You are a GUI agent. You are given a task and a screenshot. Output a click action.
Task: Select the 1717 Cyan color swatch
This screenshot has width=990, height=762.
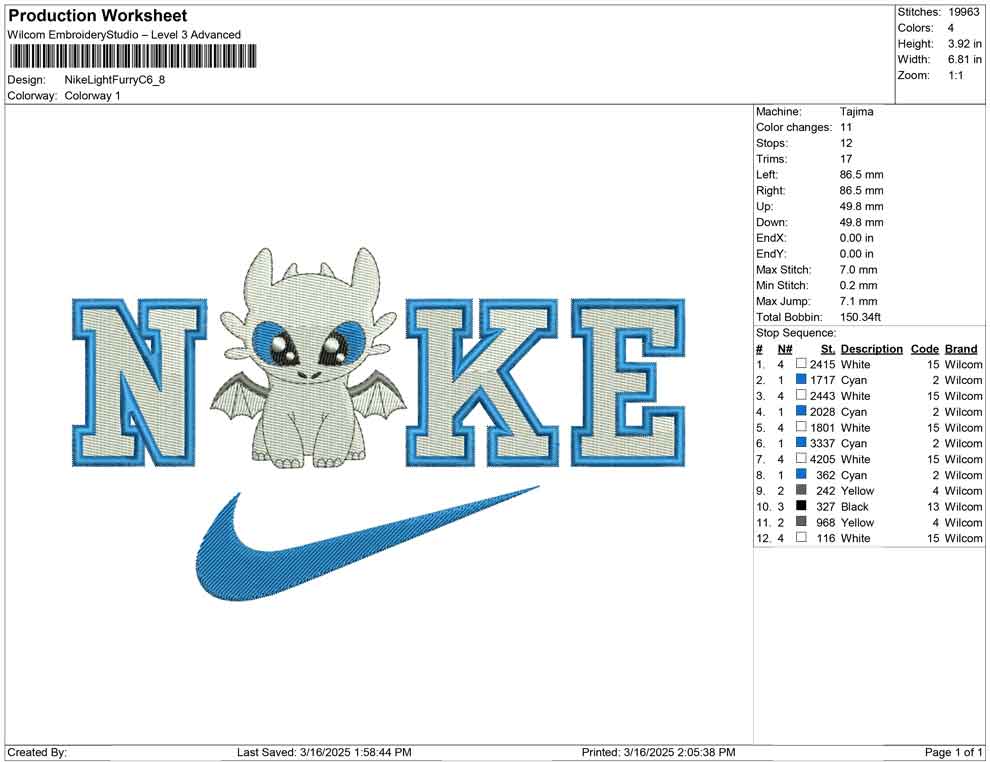(x=801, y=379)
